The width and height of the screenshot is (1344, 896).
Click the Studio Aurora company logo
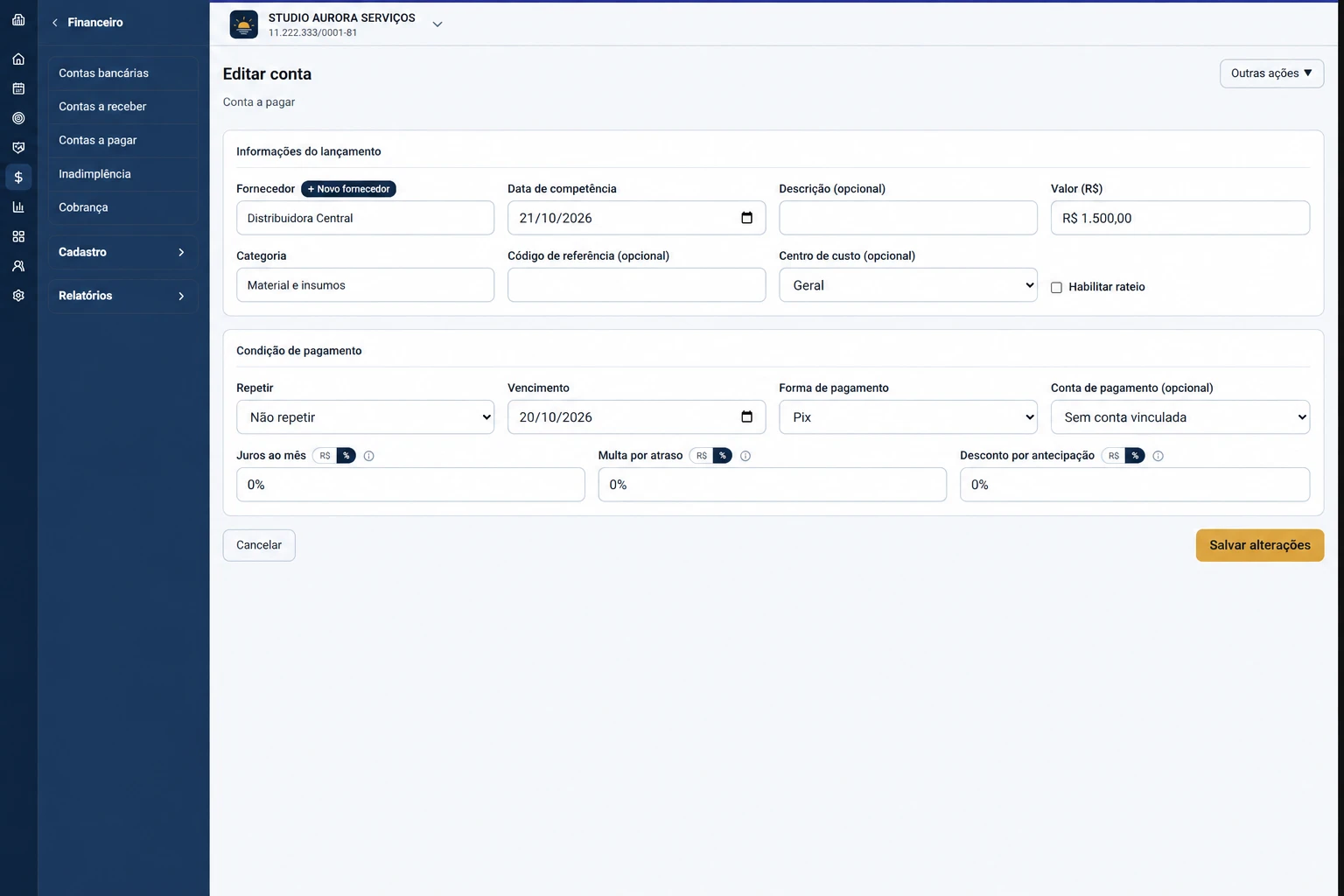pos(243,24)
